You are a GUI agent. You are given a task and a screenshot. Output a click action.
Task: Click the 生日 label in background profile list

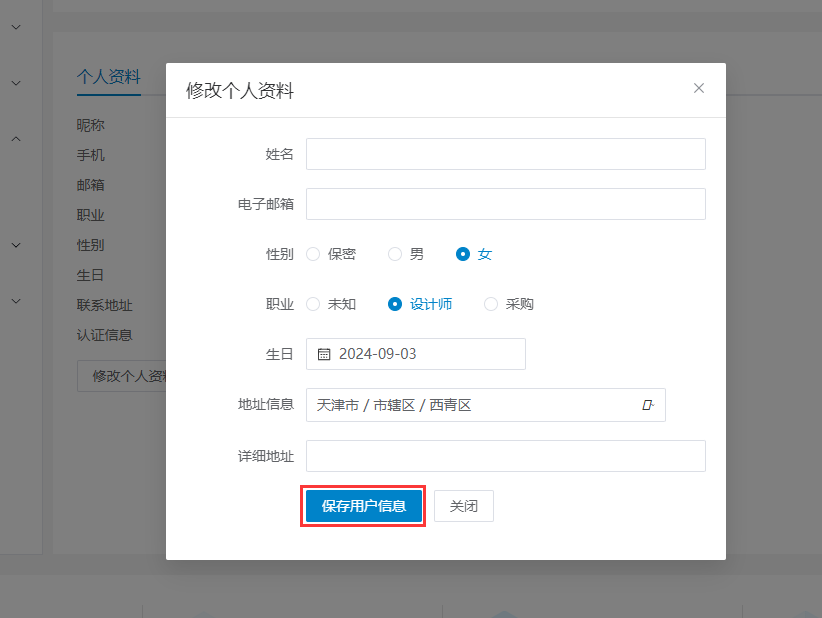(90, 275)
